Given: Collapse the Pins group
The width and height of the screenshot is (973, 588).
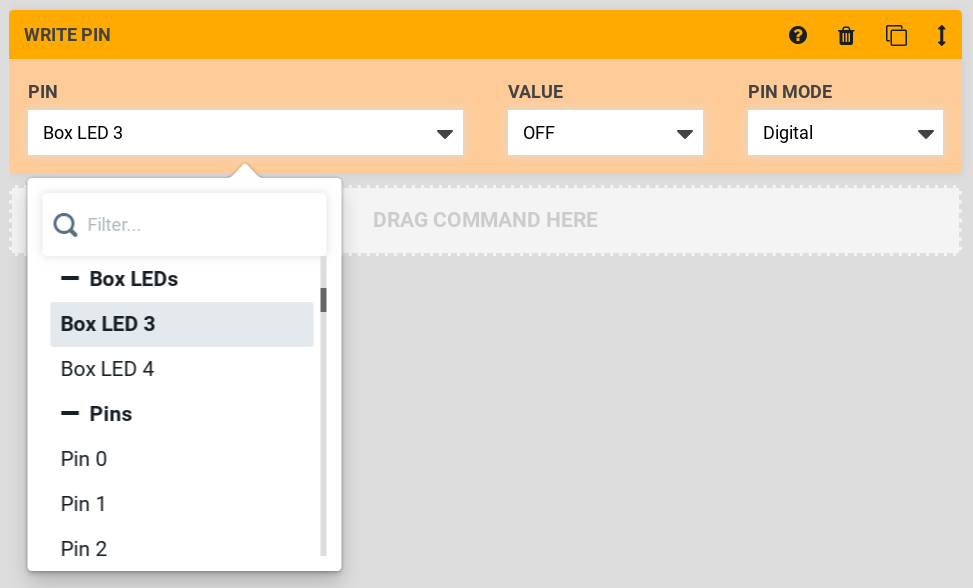Looking at the screenshot, I should 70,414.
